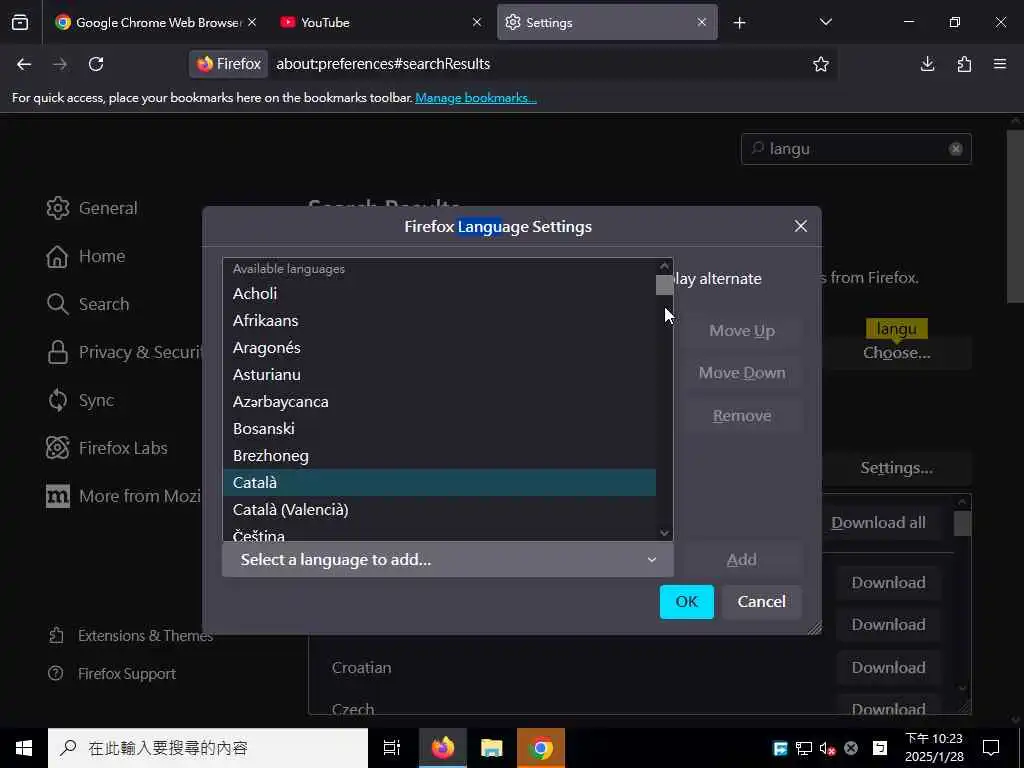Click the Chrome taskbar icon
This screenshot has width=1024, height=768.
(541, 748)
